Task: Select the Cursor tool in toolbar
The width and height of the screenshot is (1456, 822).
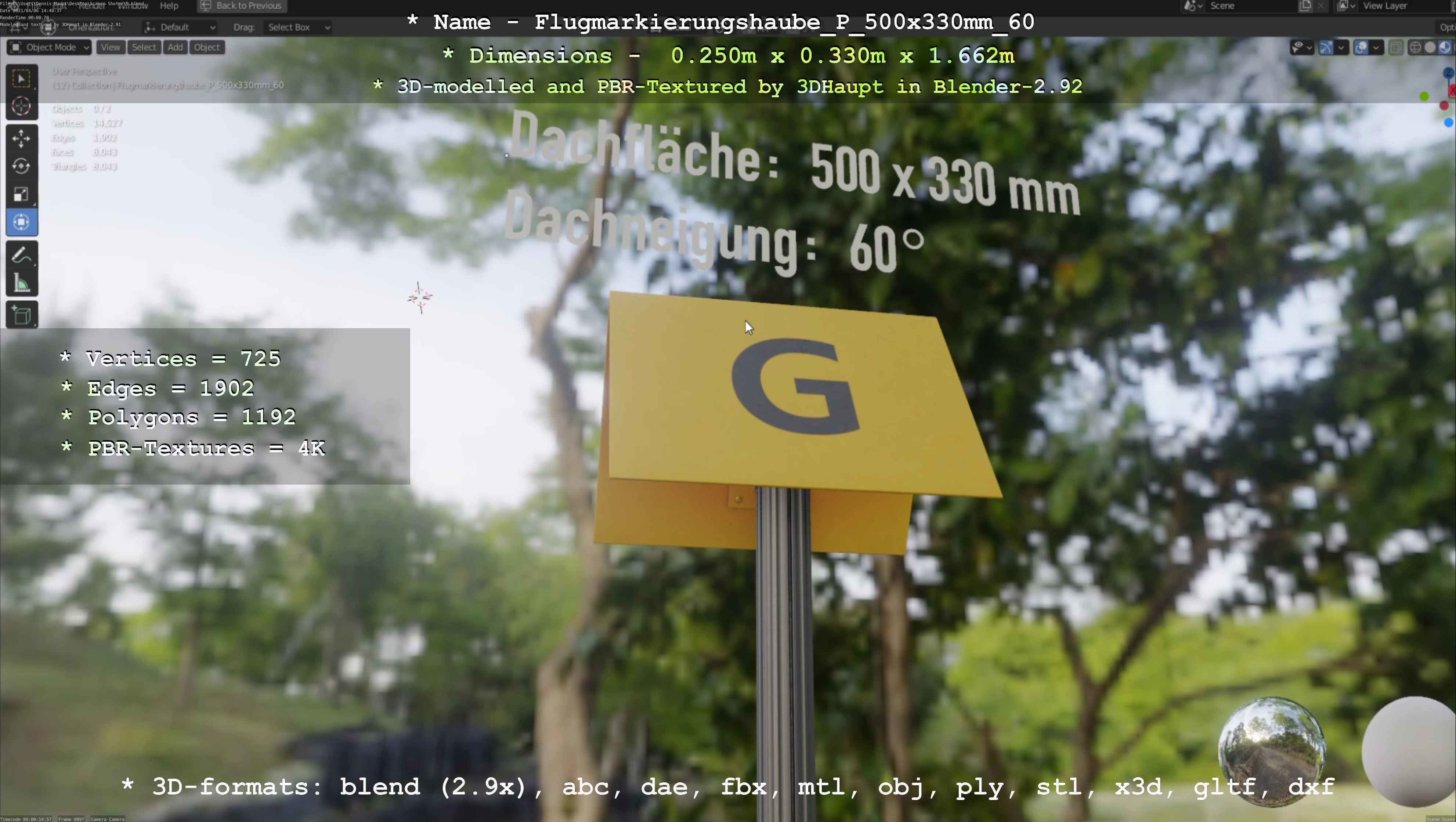Action: 21,106
